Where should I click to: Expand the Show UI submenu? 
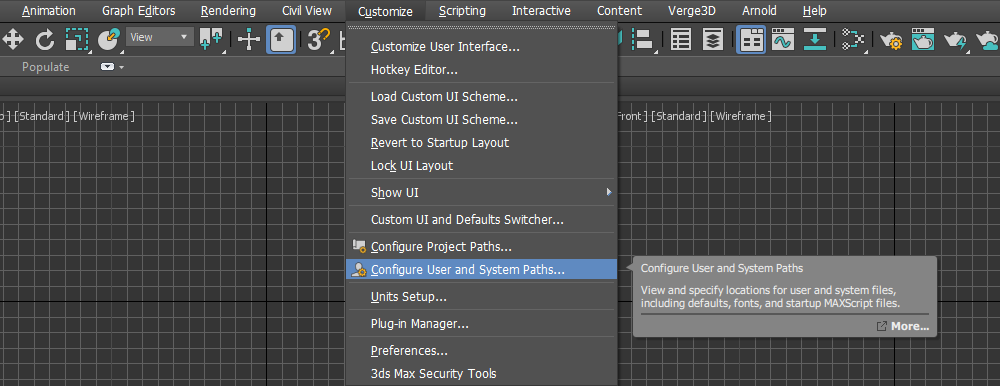[x=482, y=192]
